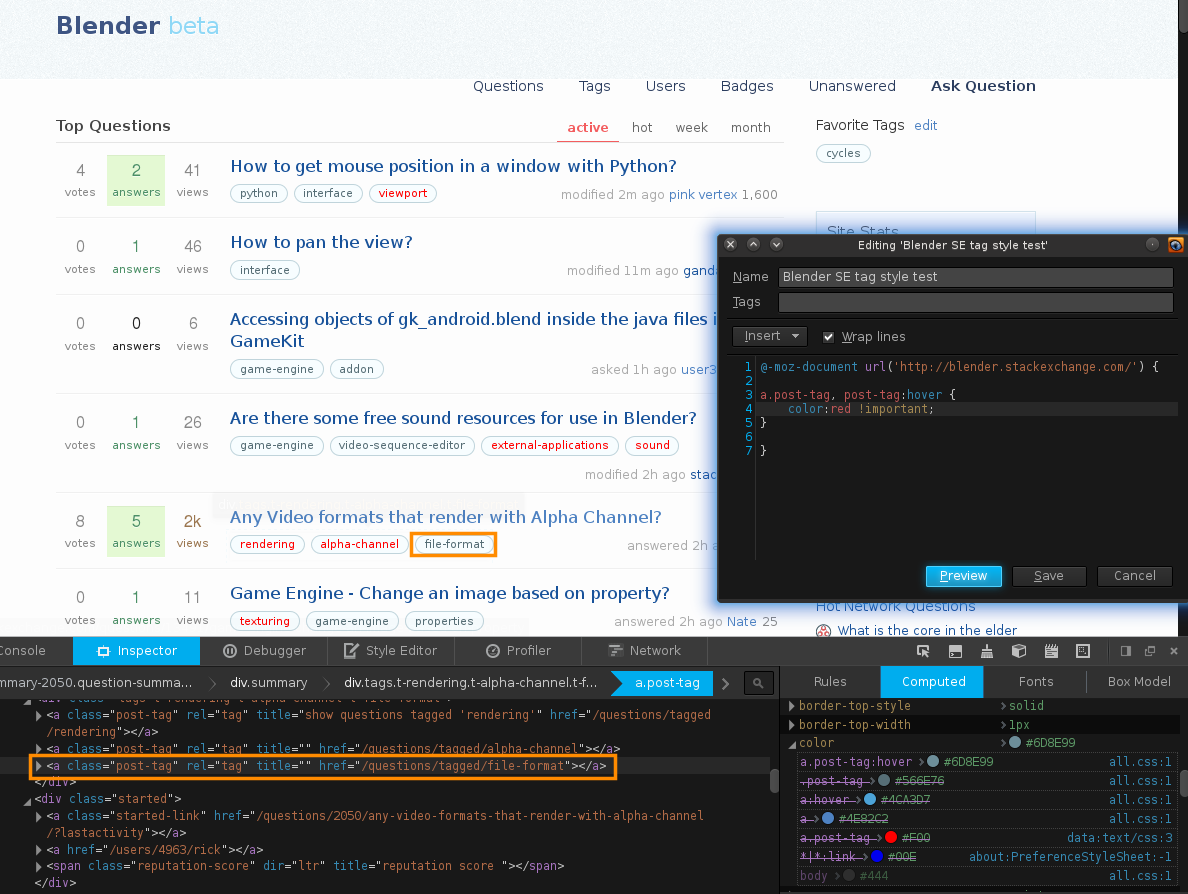Screen dimensions: 1188x894
Task: Click the markup view scrollbar thumb
Action: pos(774,780)
